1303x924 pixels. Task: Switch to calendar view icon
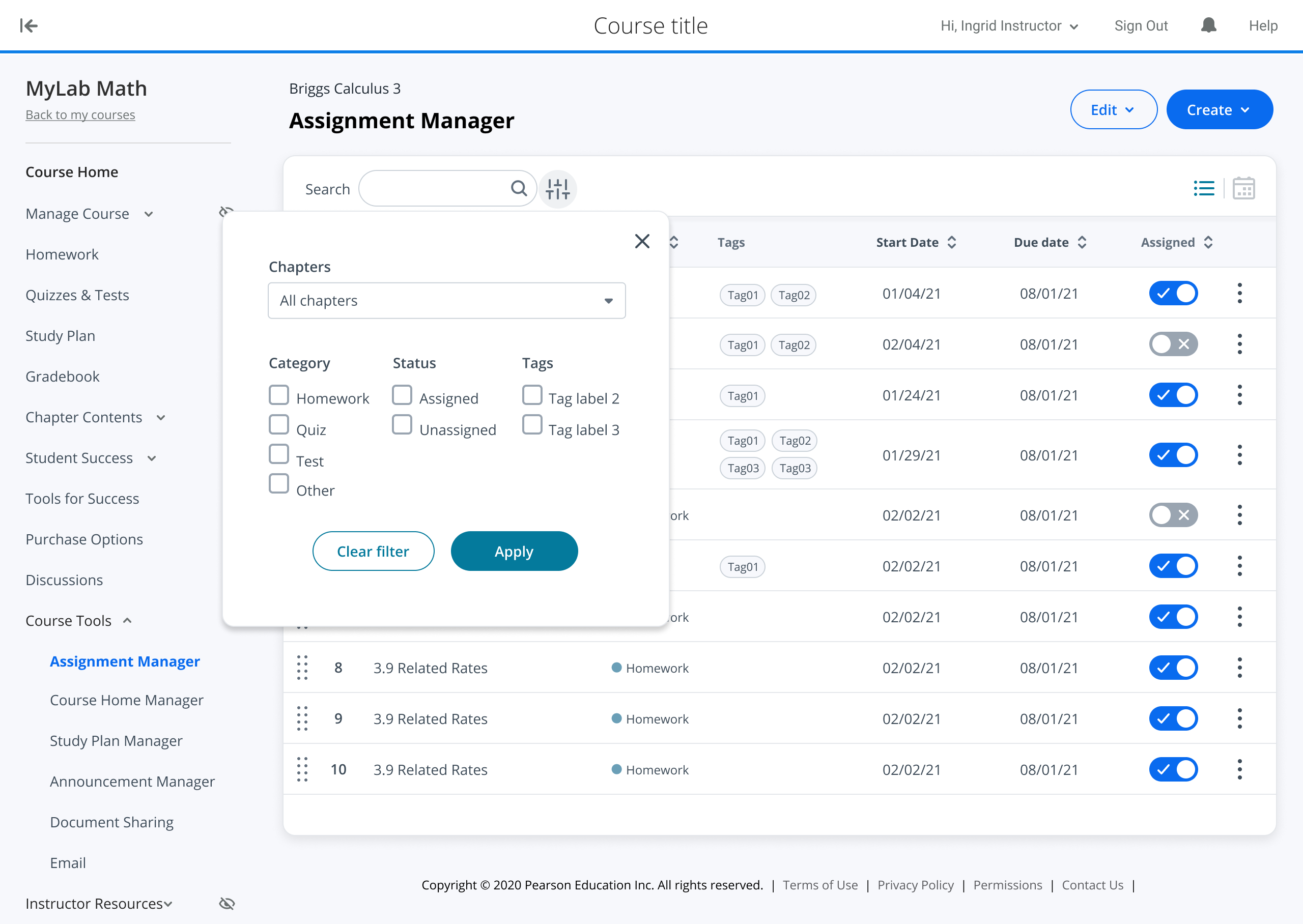[1243, 188]
